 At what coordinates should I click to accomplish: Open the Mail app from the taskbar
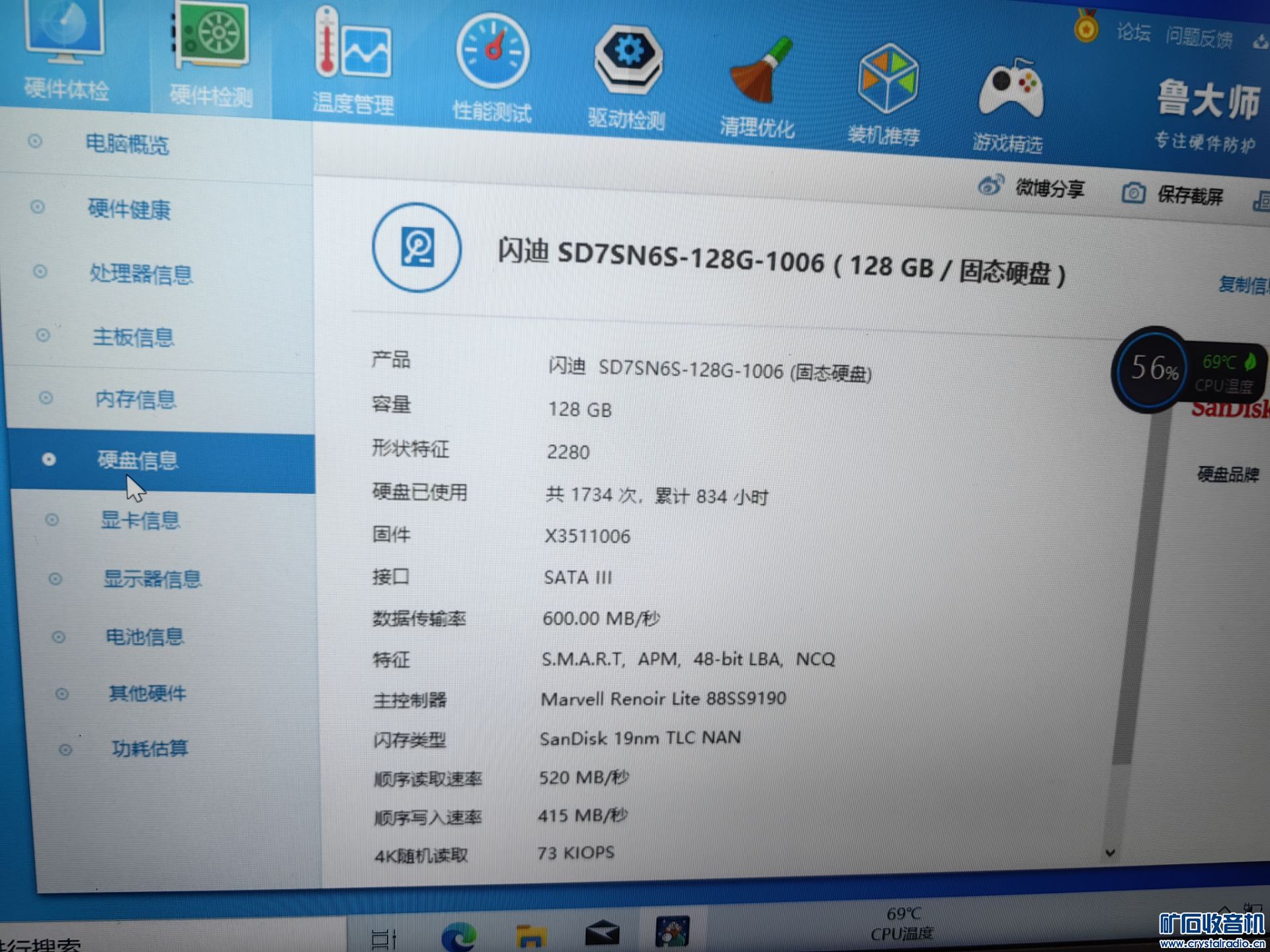[602, 933]
